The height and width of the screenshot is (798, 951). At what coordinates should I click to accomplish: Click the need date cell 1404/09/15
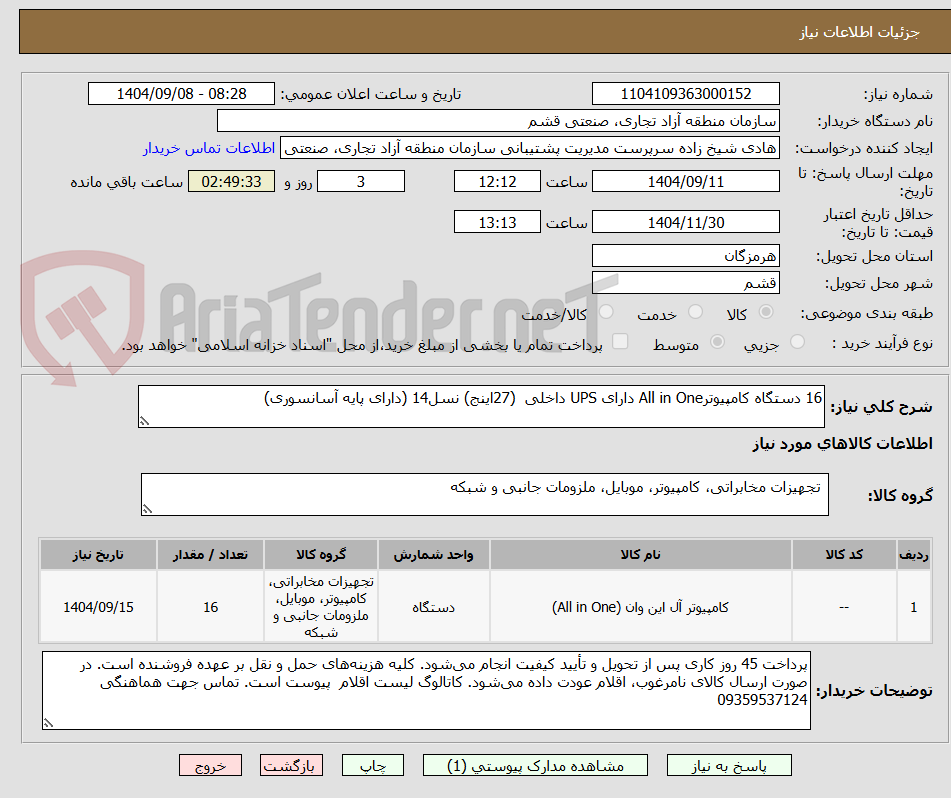point(98,607)
